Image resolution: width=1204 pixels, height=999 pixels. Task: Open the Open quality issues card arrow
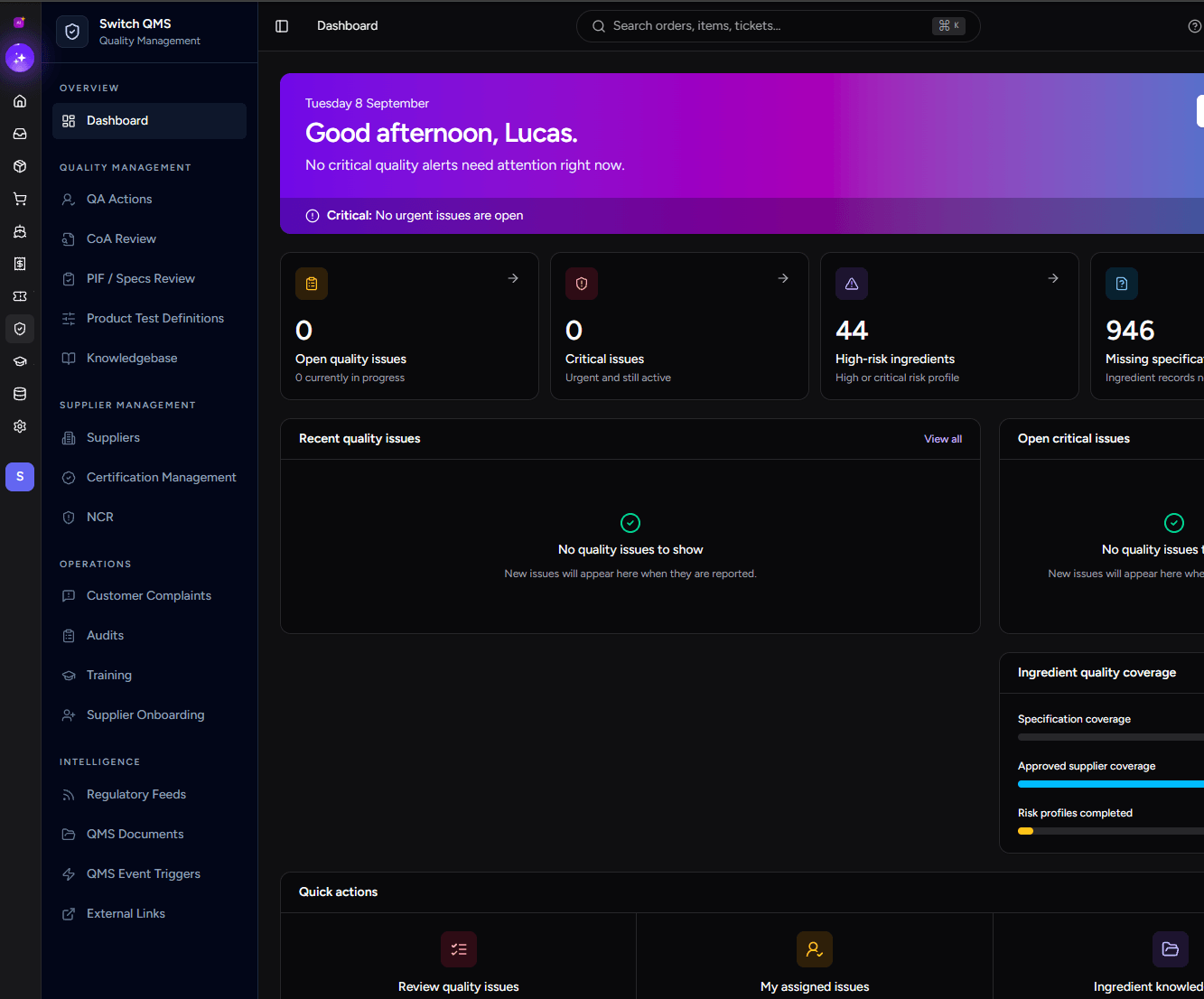pyautogui.click(x=513, y=278)
